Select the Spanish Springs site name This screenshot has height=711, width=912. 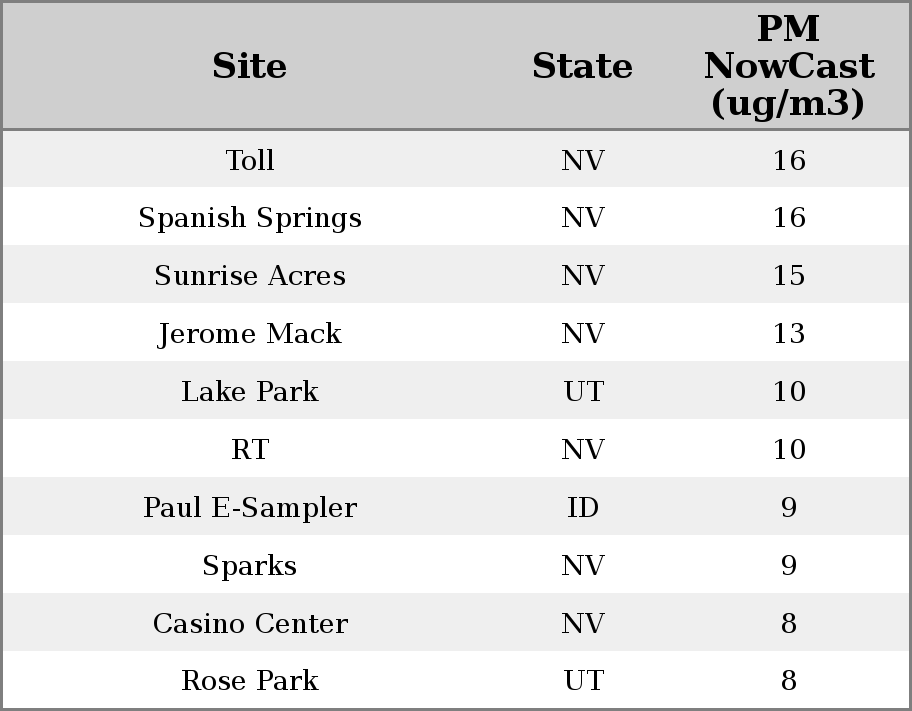click(x=250, y=218)
